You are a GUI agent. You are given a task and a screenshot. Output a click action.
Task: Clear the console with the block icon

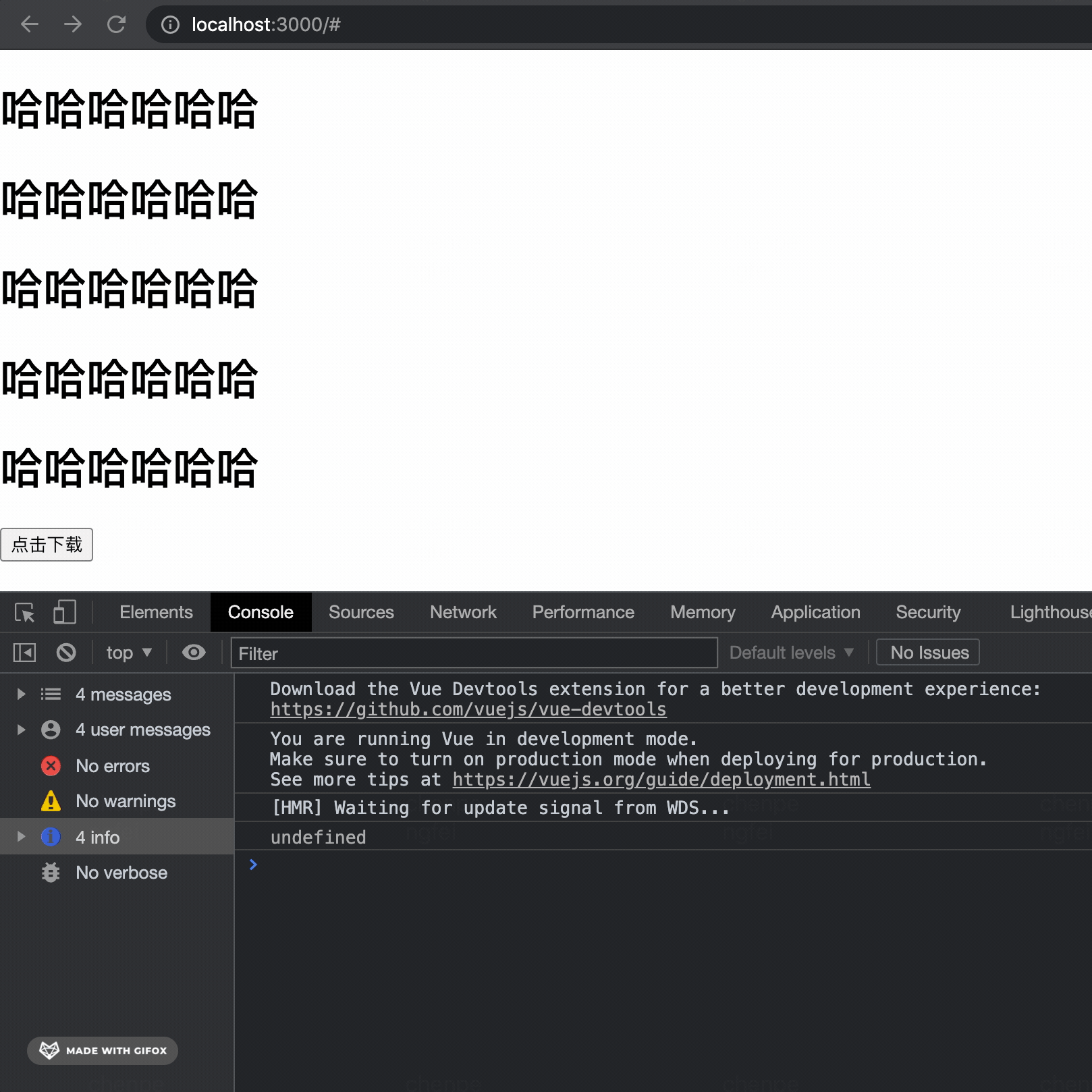[66, 653]
